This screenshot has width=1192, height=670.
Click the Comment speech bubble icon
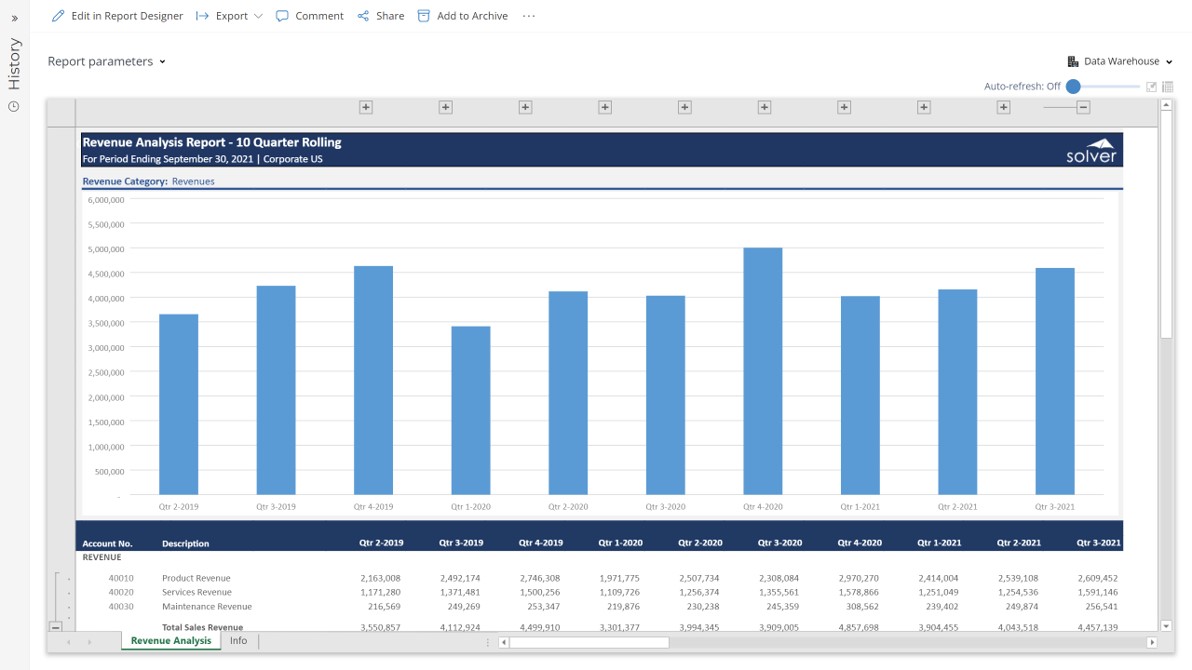282,16
